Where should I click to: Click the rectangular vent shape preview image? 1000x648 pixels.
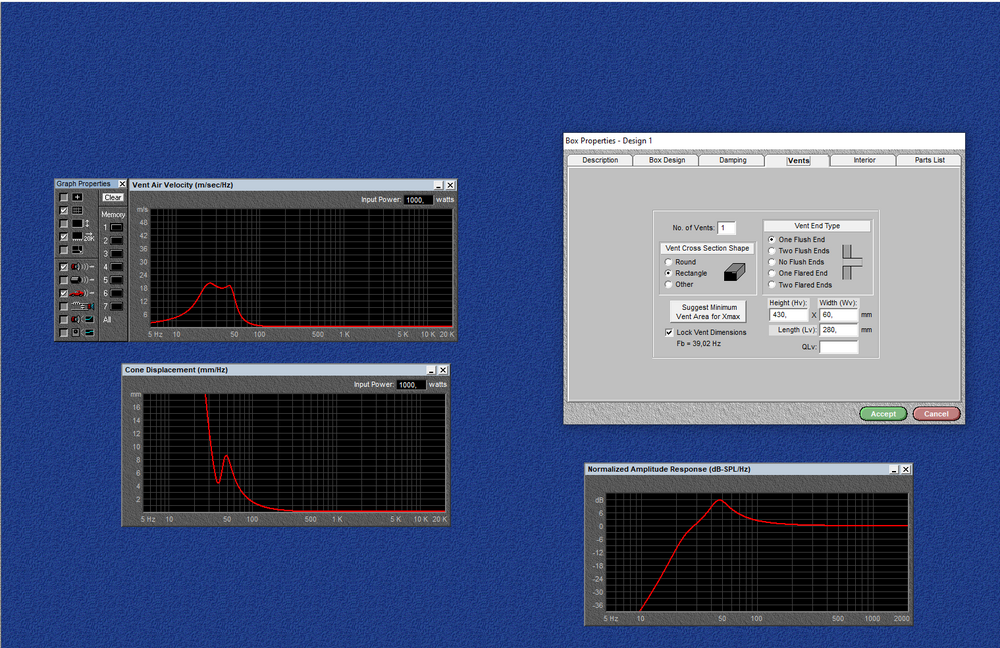(x=735, y=272)
